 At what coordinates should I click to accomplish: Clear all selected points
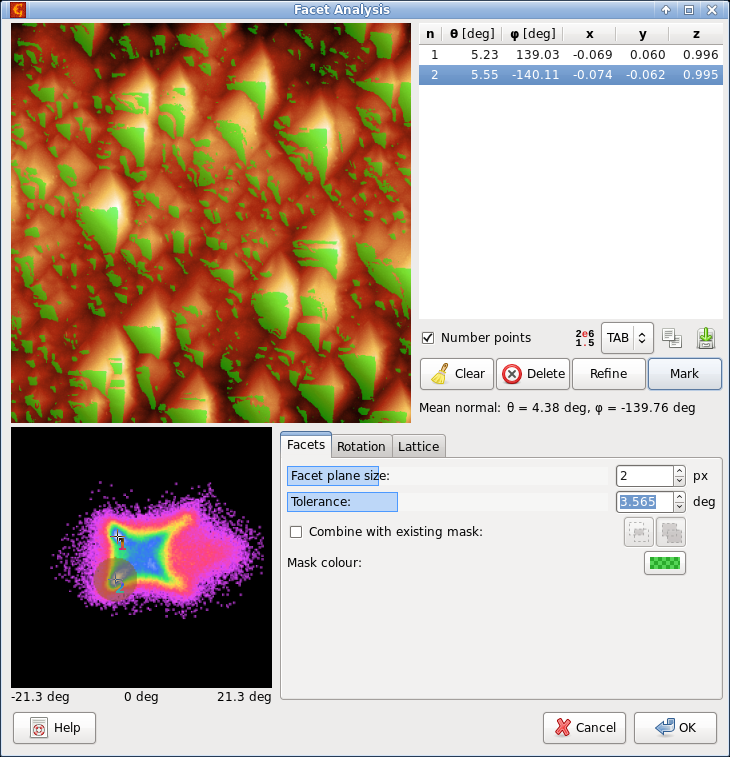(x=457, y=374)
